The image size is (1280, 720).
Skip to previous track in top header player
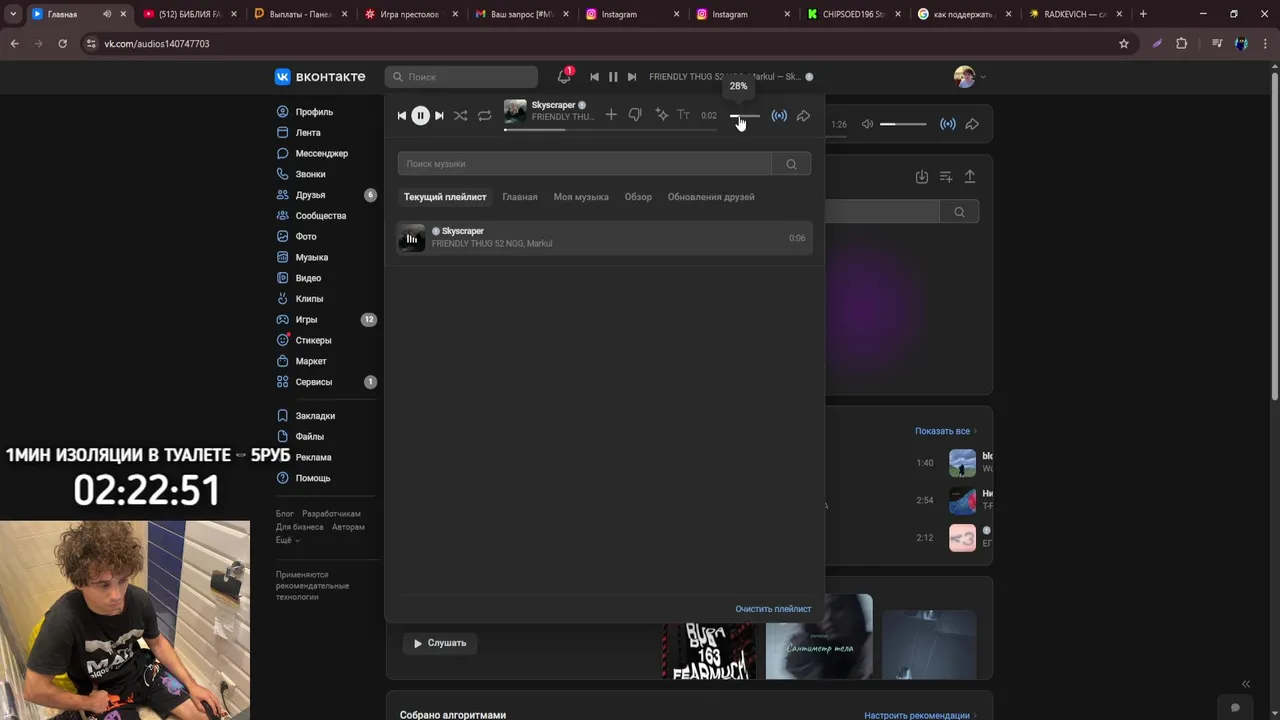point(594,77)
